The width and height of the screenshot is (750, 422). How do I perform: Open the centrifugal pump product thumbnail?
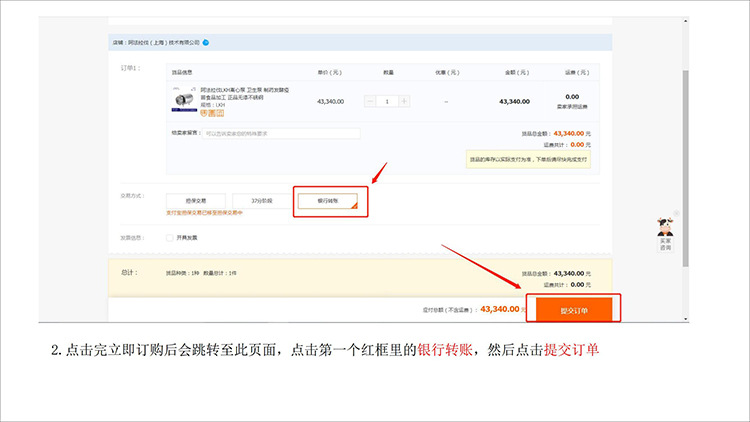click(184, 100)
